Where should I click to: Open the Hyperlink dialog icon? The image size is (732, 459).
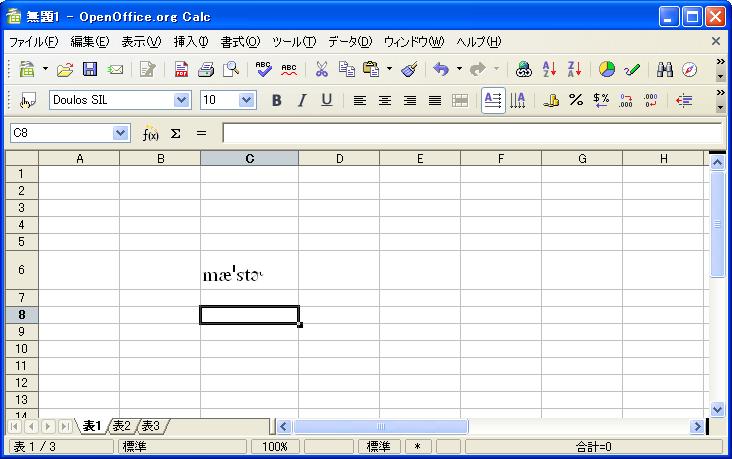coord(524,70)
